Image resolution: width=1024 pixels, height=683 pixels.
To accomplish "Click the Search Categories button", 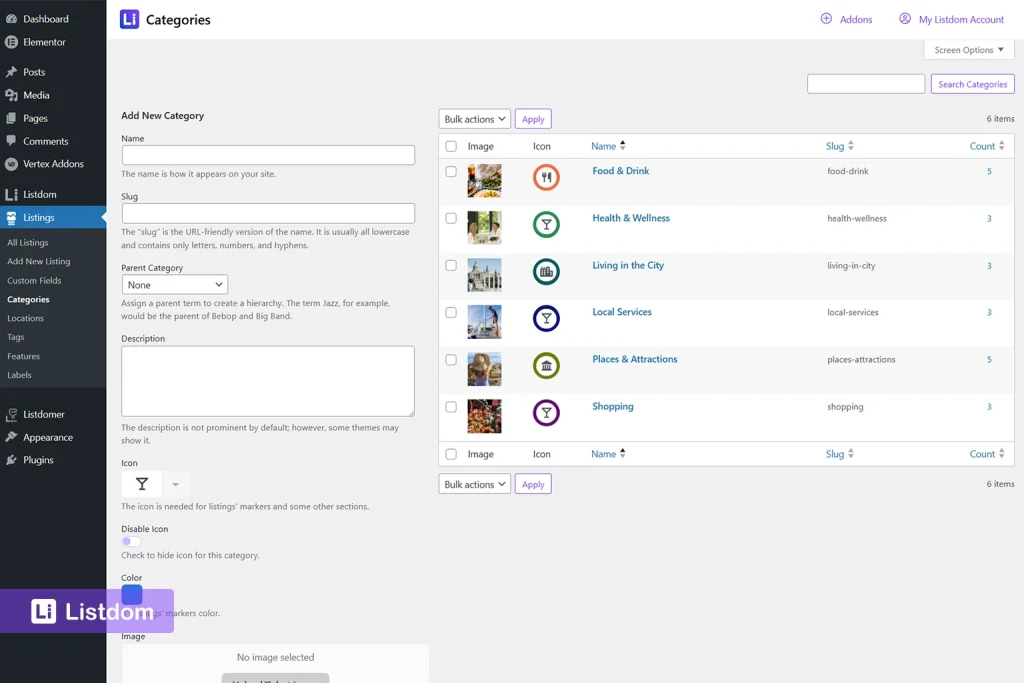I will click(972, 84).
